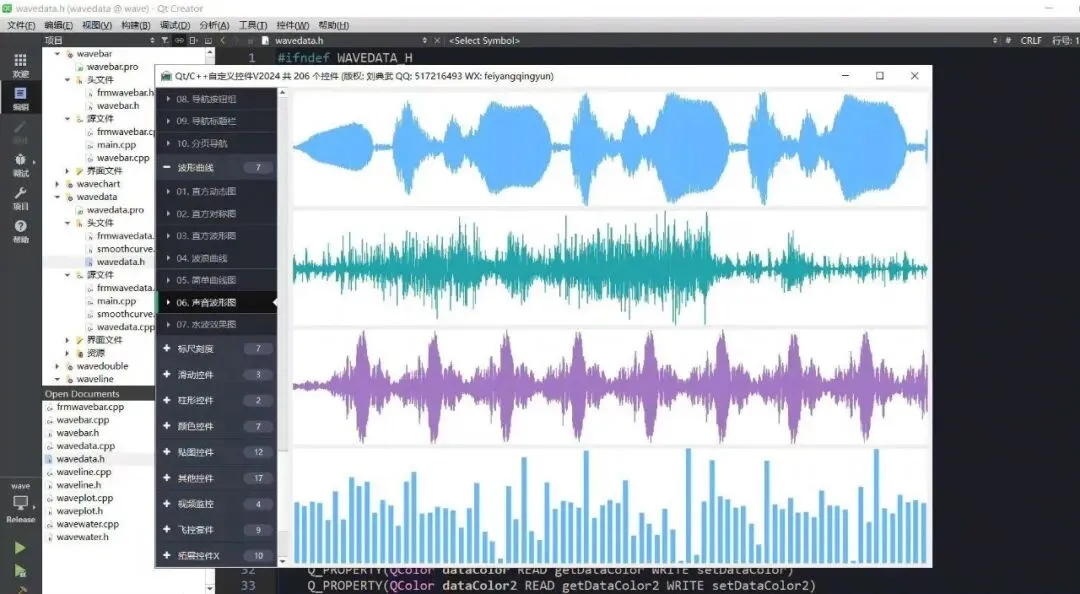Open wavewater.cpp in Open Documents list
This screenshot has height=594, width=1080.
coord(87,524)
